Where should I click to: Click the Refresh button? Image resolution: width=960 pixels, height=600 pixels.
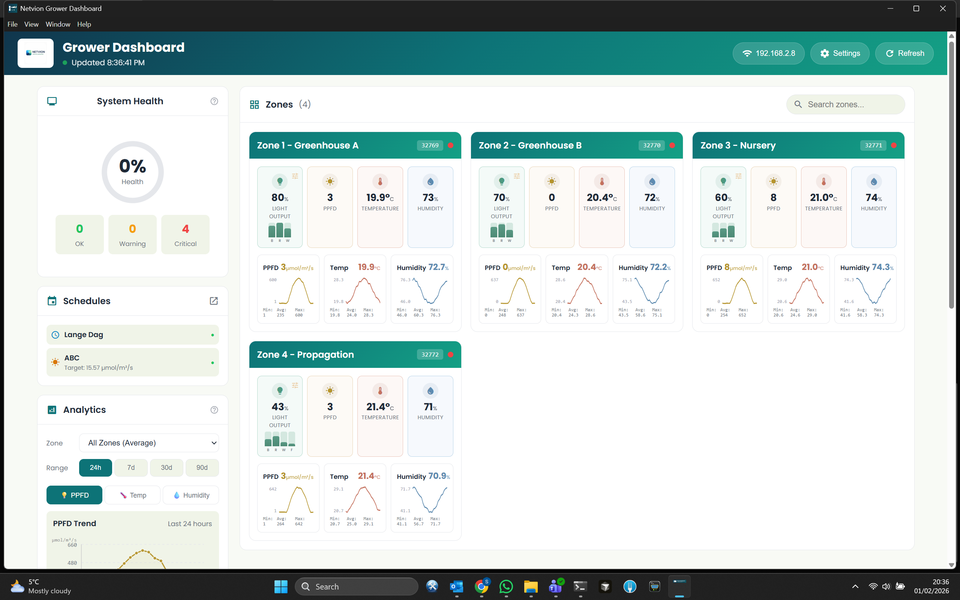[904, 54]
